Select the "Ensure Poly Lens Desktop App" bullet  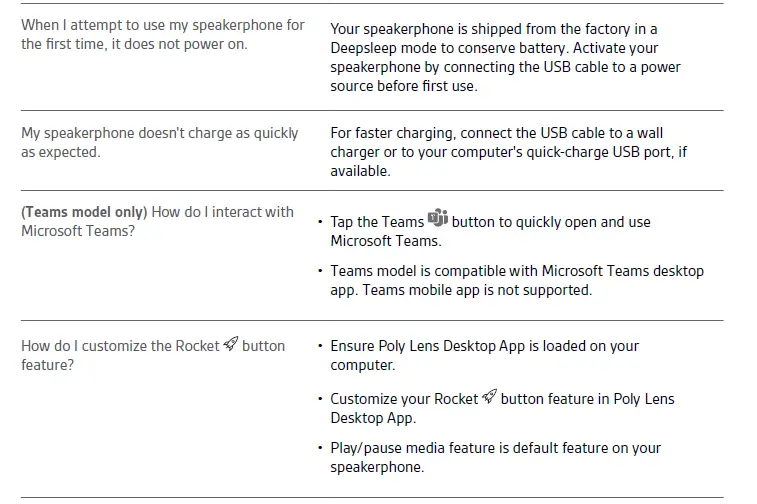pyautogui.click(x=485, y=355)
